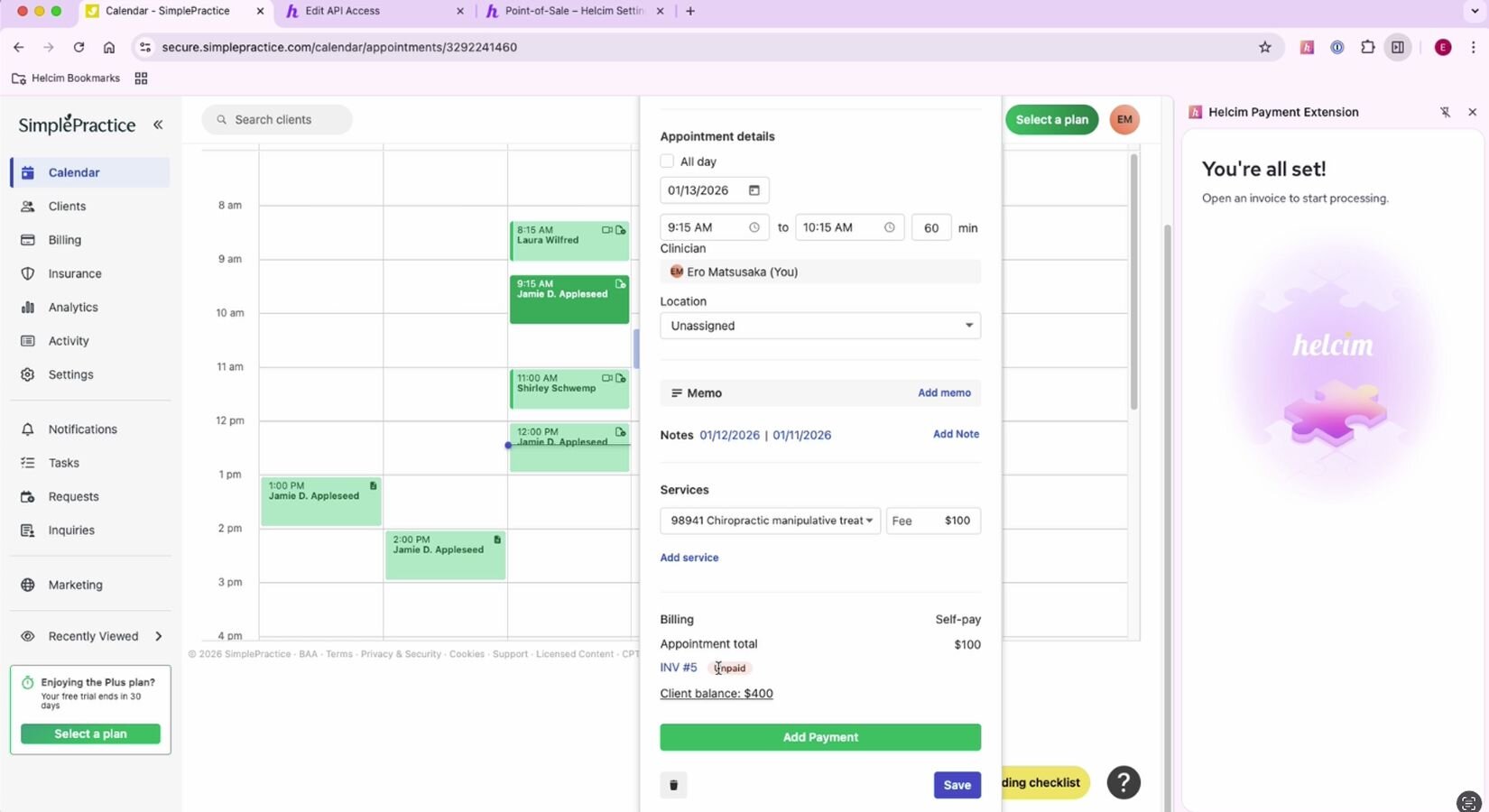
Task: Enable the All day checkbox
Action: point(667,161)
